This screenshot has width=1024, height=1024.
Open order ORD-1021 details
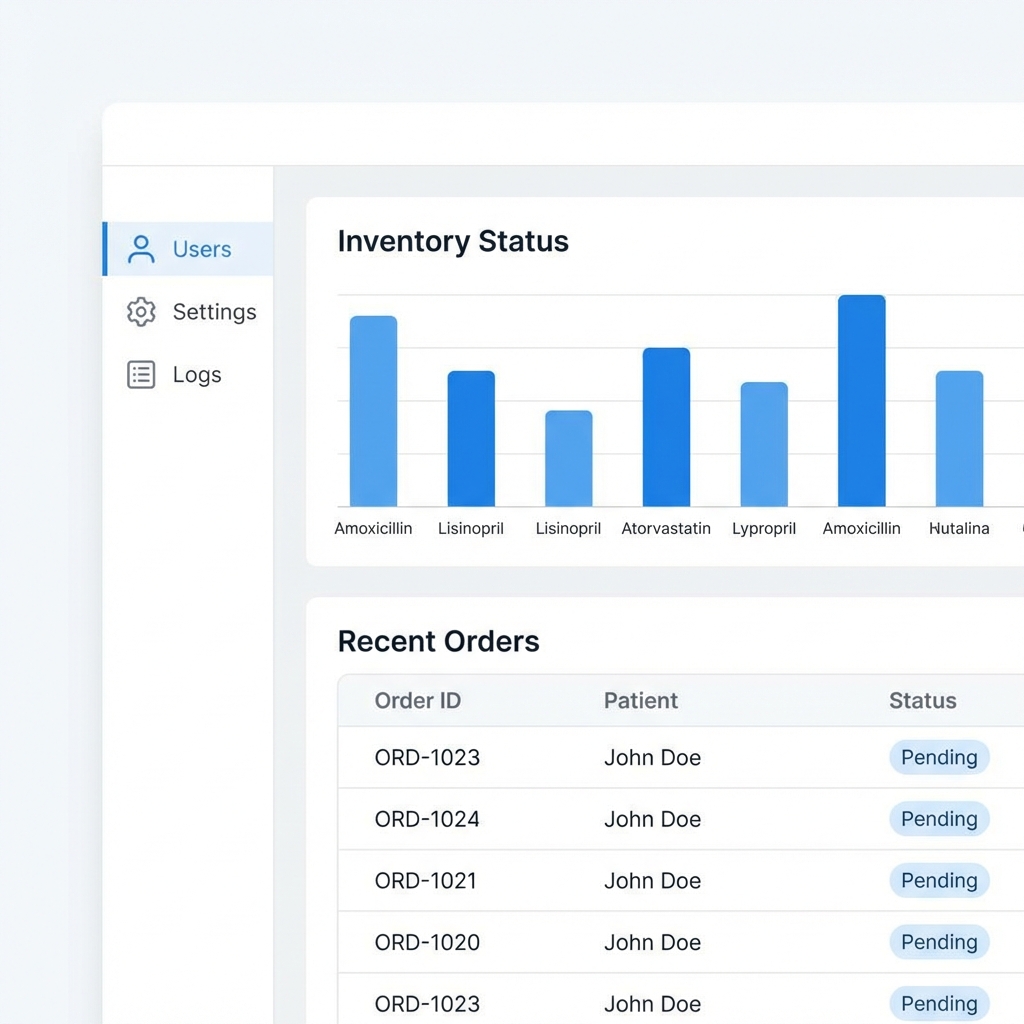tap(427, 881)
